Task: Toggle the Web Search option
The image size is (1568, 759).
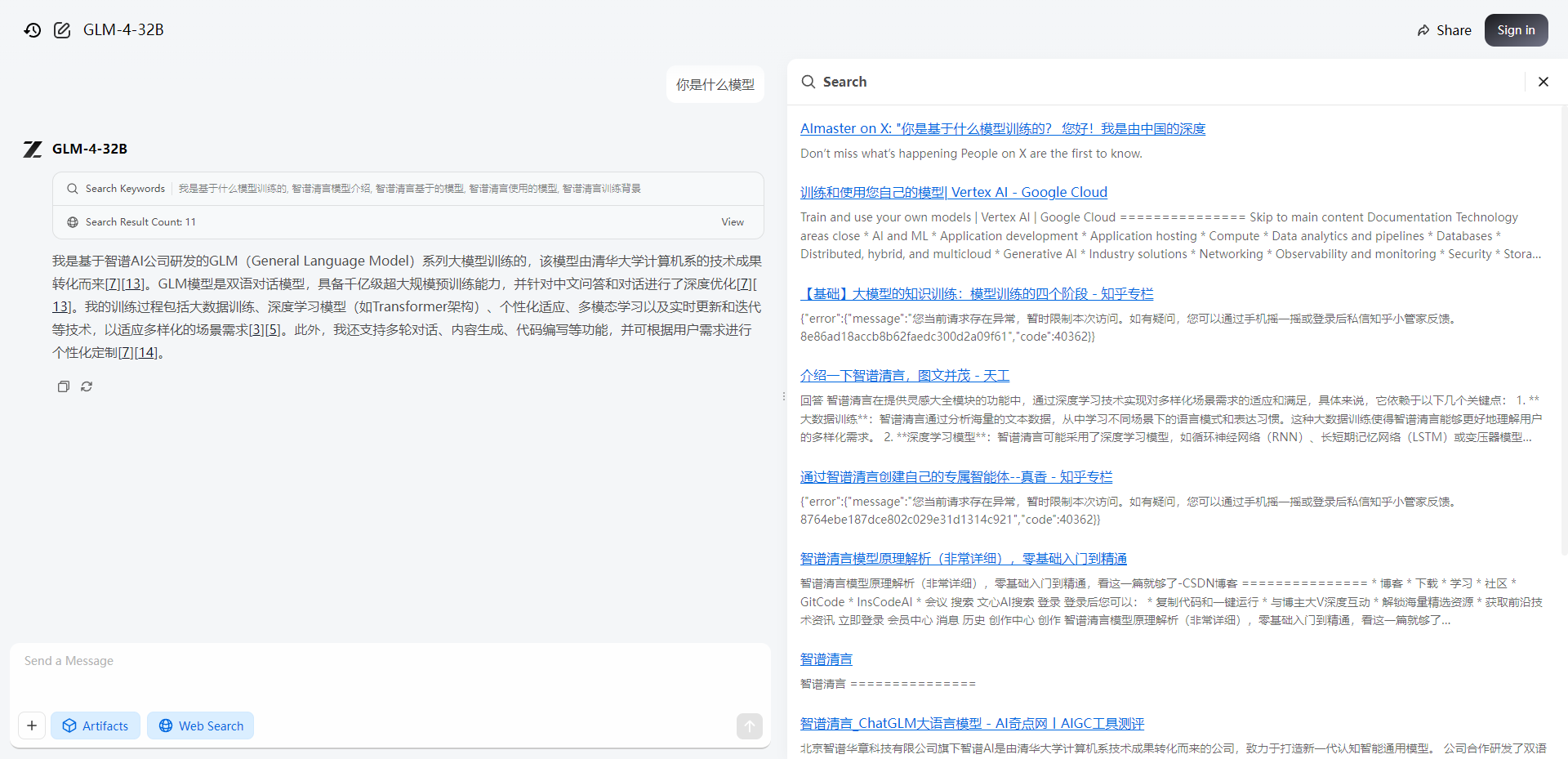Action: pos(200,726)
